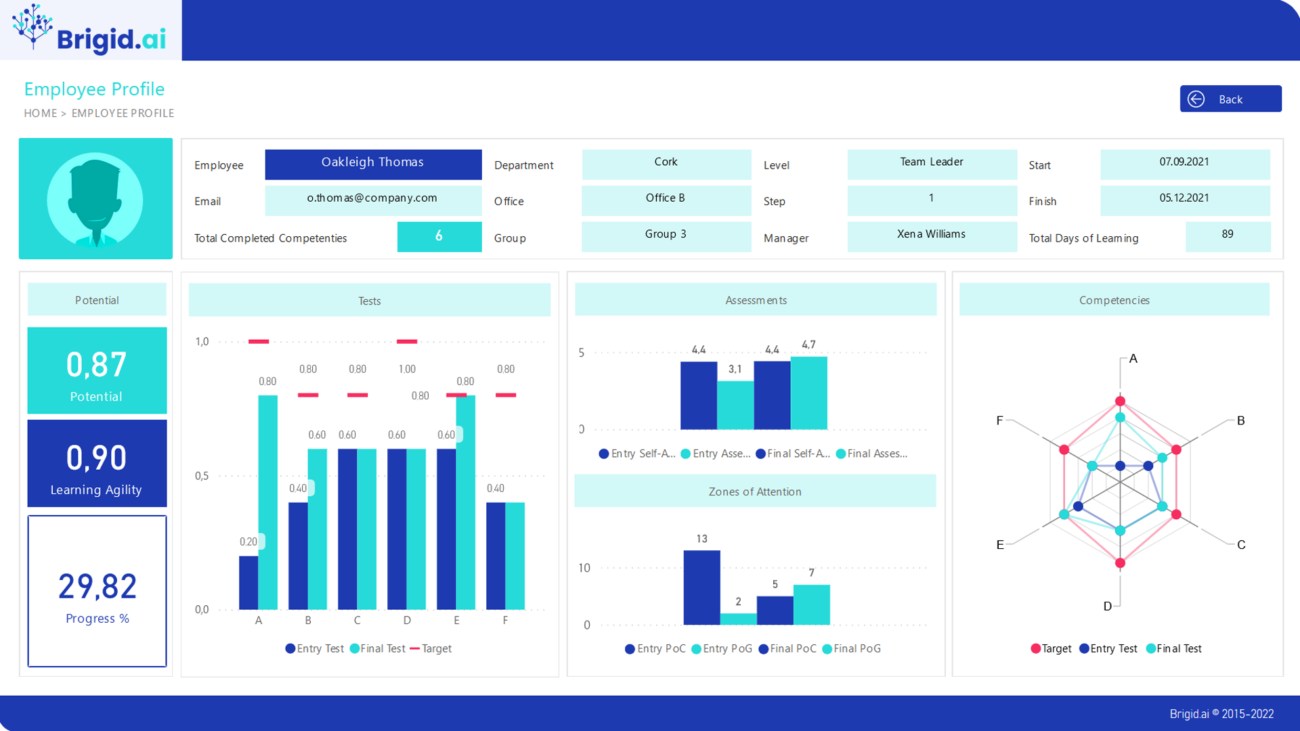Click the Brigid.ai tree logo
This screenshot has height=731, width=1300.
(33, 27)
